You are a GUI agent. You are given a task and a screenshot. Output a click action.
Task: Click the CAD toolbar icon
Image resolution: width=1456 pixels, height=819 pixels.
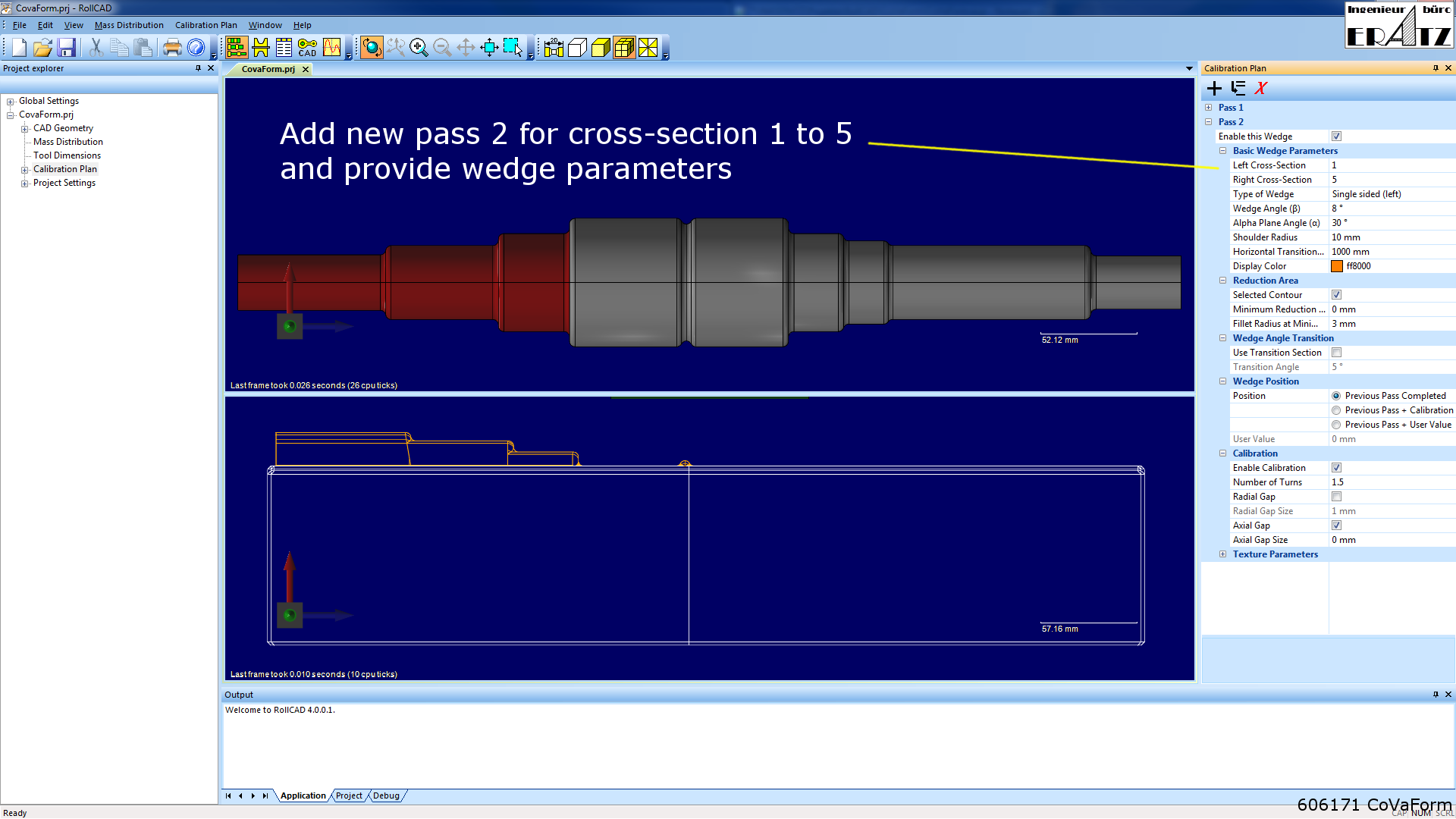307,48
